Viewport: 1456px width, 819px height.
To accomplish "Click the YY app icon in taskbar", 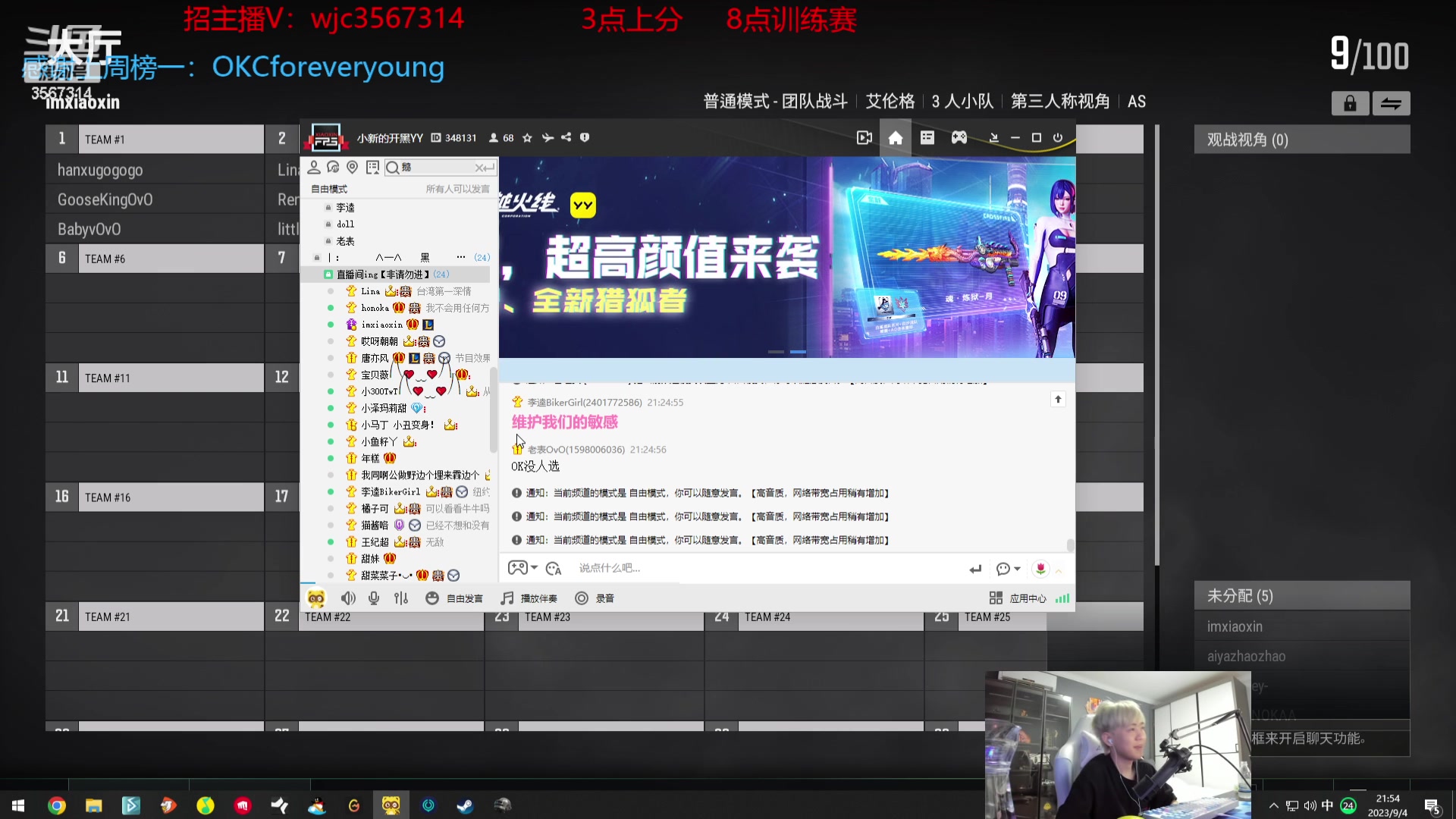I will (x=391, y=805).
